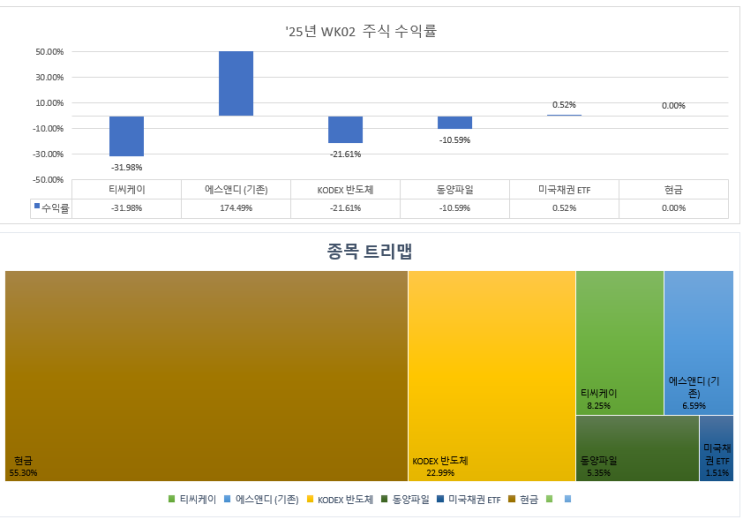Select the 동양파일 bar in chart
The width and height of the screenshot is (743, 527).
pos(455,122)
